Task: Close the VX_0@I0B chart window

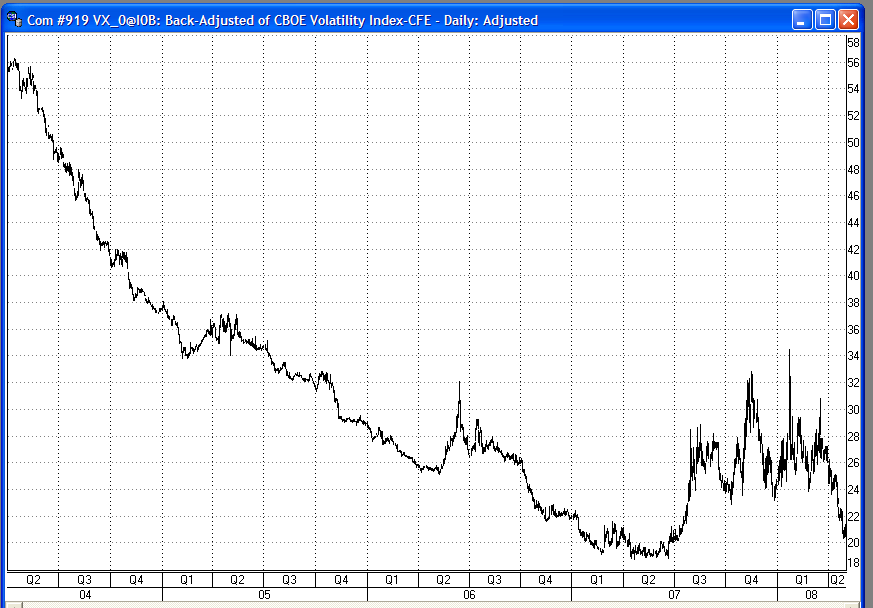Action: pyautogui.click(x=848, y=18)
